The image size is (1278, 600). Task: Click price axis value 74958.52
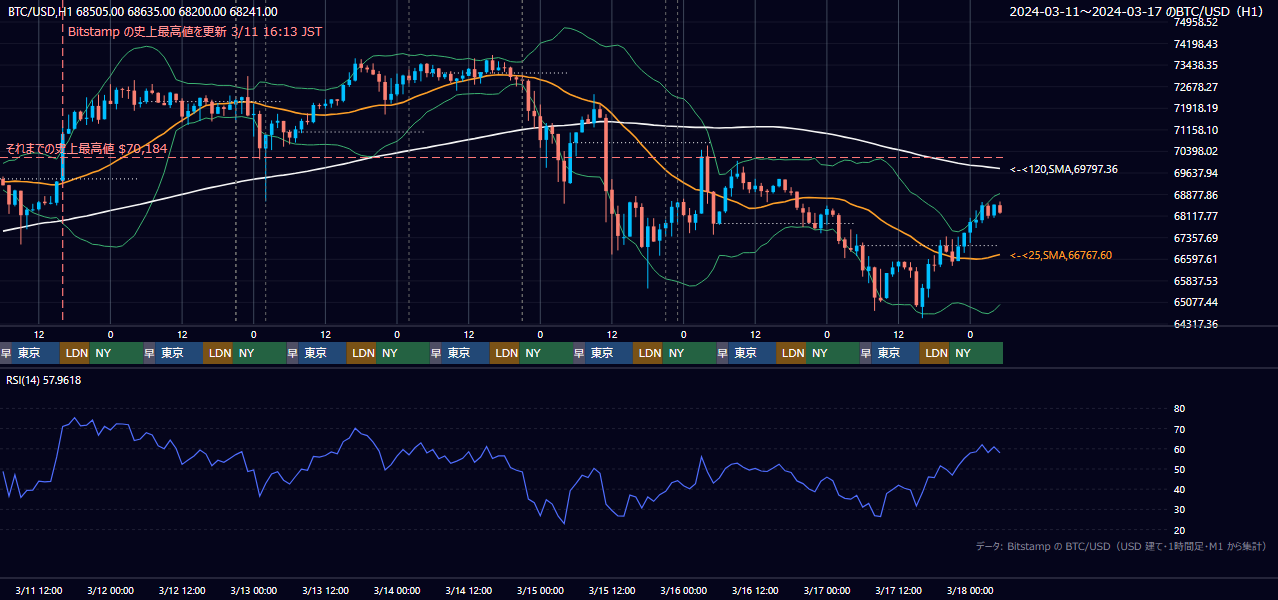pos(1195,22)
